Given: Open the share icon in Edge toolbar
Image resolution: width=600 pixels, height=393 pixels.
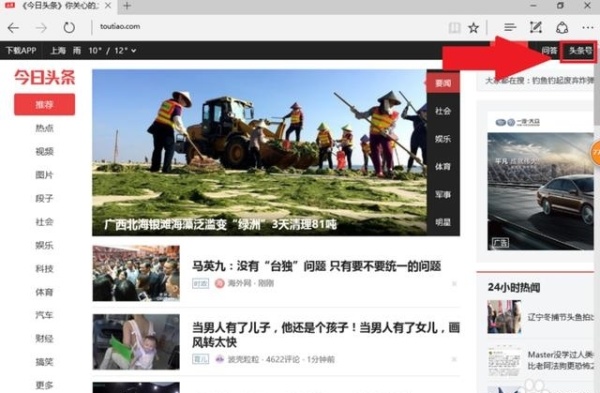Looking at the screenshot, I should pos(562,28).
